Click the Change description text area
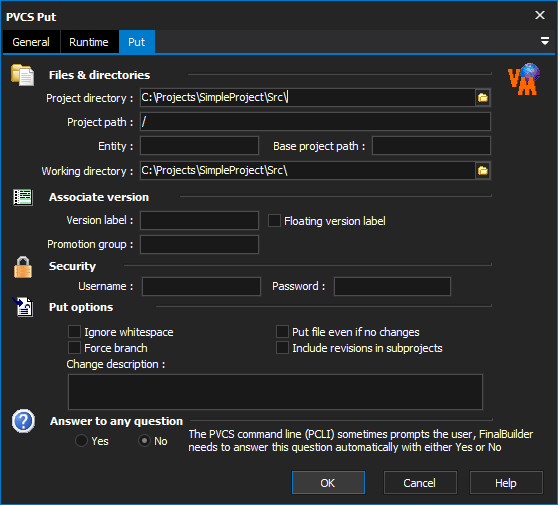Viewport: 558px width, 505px height. 275,392
